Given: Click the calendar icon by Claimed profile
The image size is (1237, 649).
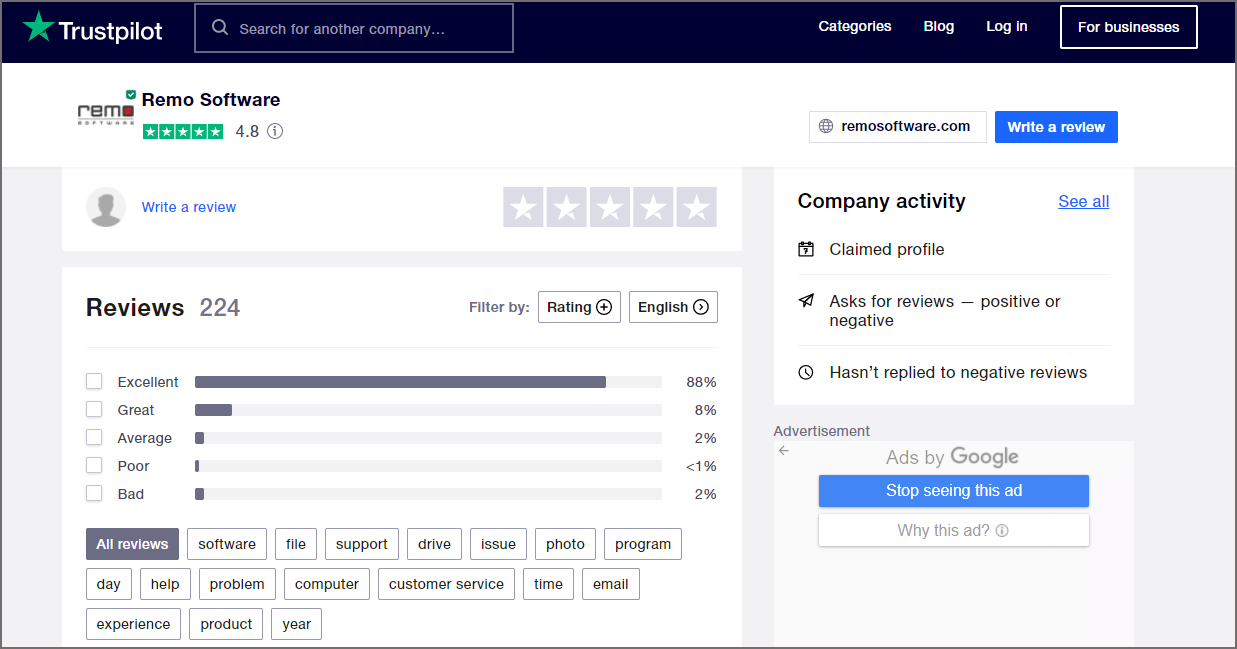Looking at the screenshot, I should [806, 249].
